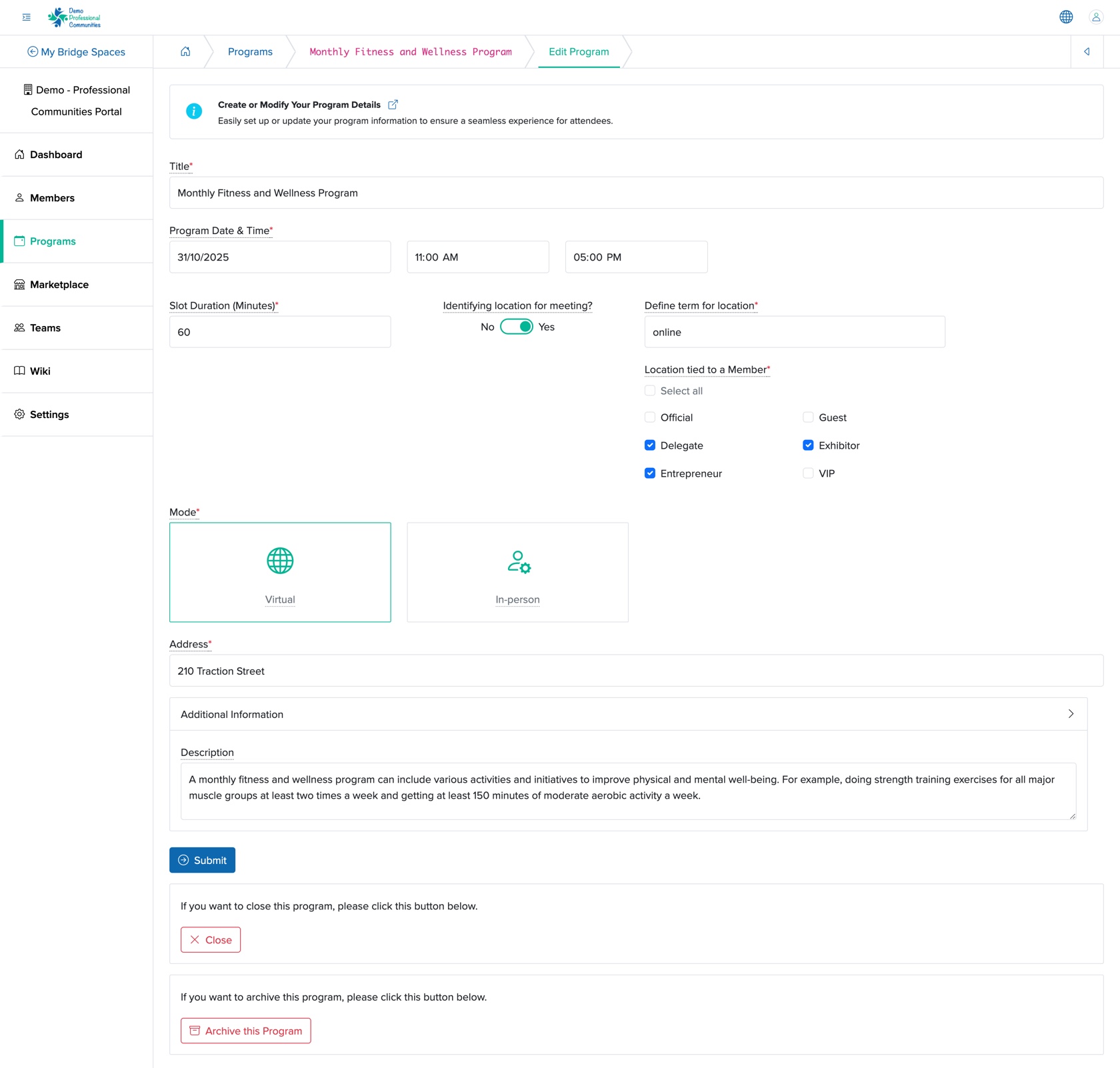
Task: Open Wiki in the sidebar
Action: pyautogui.click(x=77, y=371)
